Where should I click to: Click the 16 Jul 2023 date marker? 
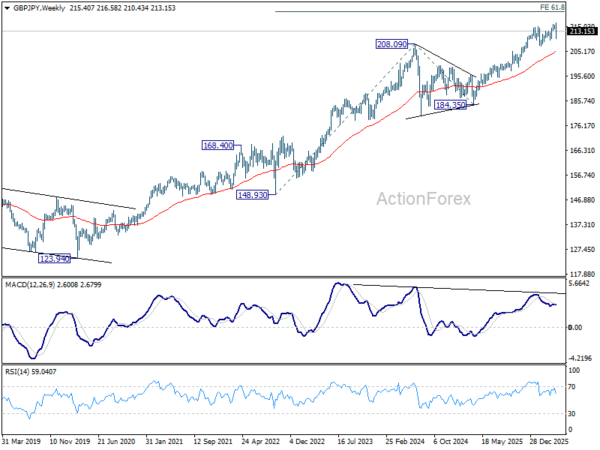pos(355,441)
